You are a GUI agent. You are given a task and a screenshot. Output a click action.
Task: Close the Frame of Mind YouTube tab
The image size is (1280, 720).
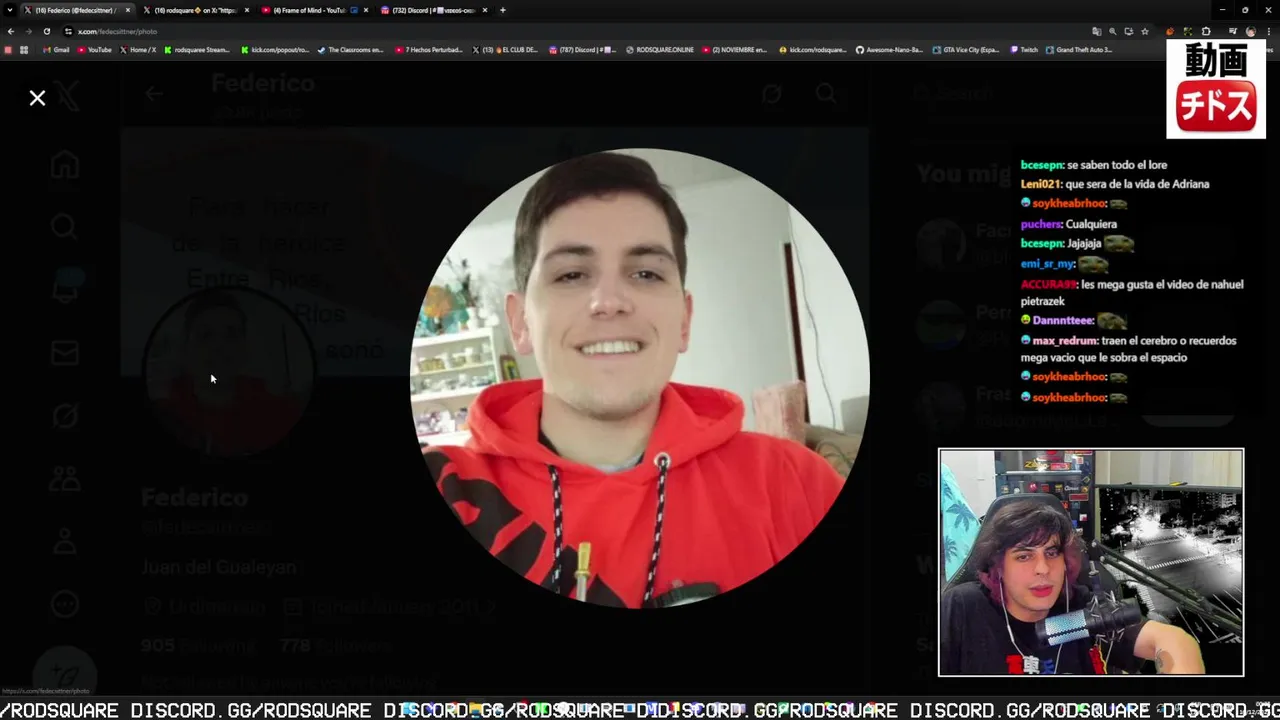point(366,10)
